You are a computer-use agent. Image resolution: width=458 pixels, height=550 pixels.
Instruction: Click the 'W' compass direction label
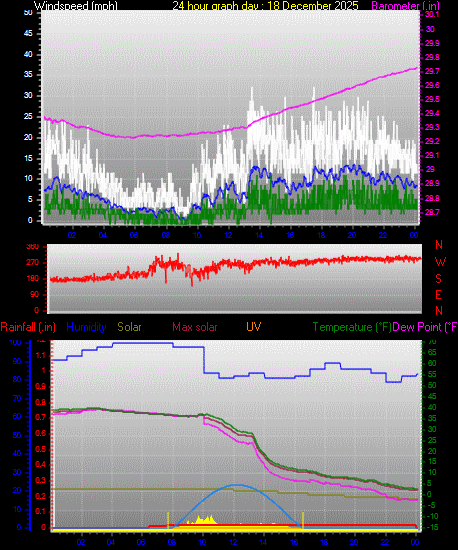pos(440,262)
